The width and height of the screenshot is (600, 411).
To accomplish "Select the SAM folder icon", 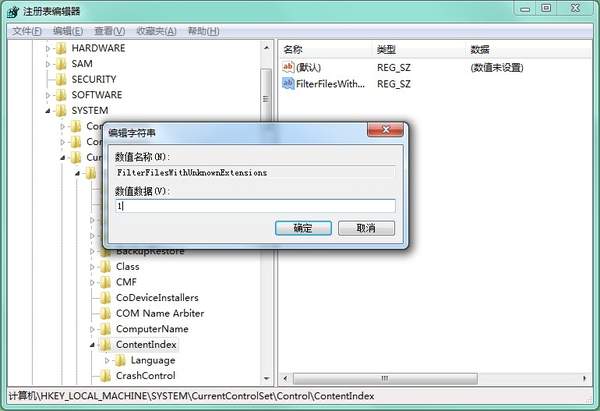I will point(61,64).
